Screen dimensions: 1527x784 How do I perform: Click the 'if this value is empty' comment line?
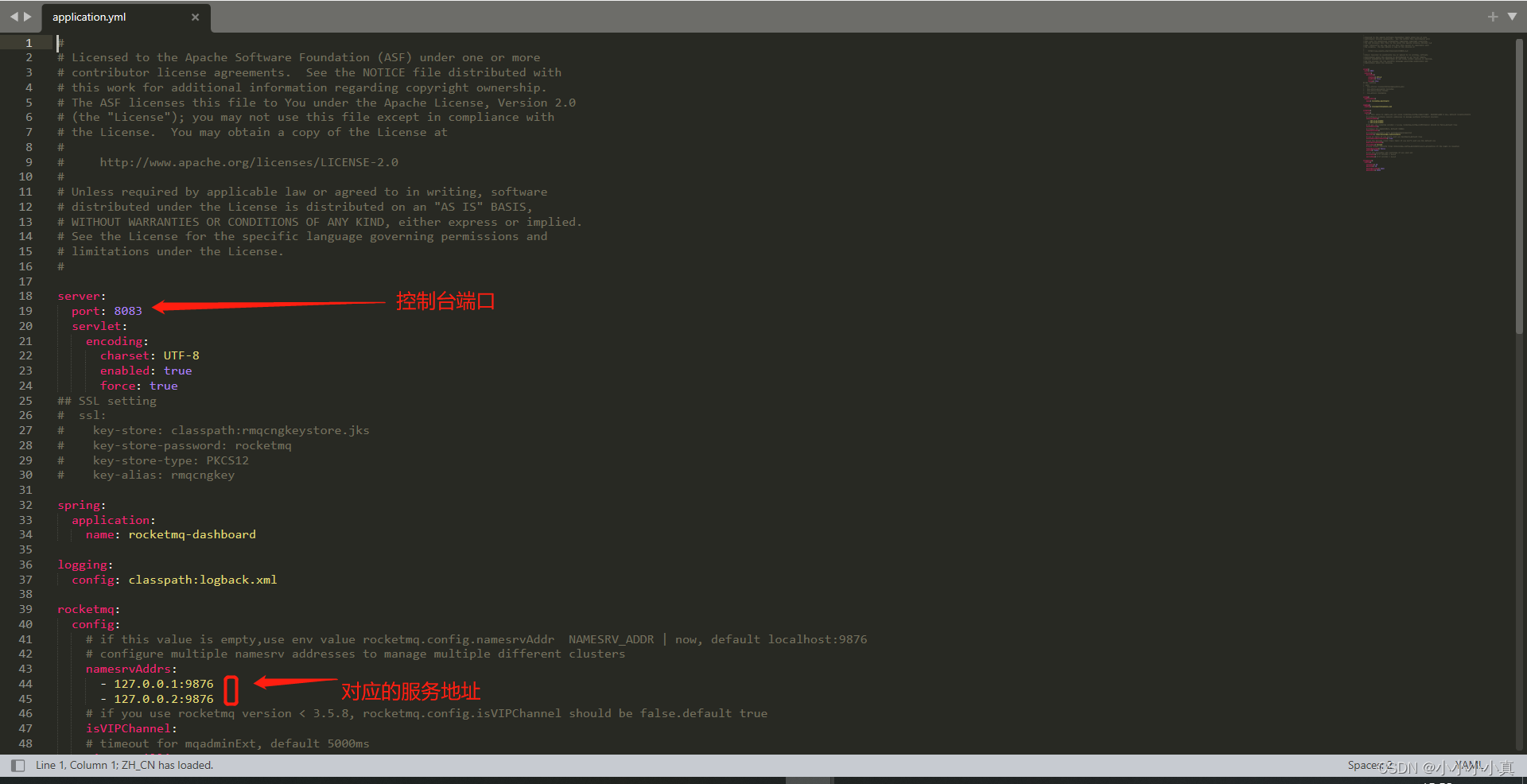point(476,639)
